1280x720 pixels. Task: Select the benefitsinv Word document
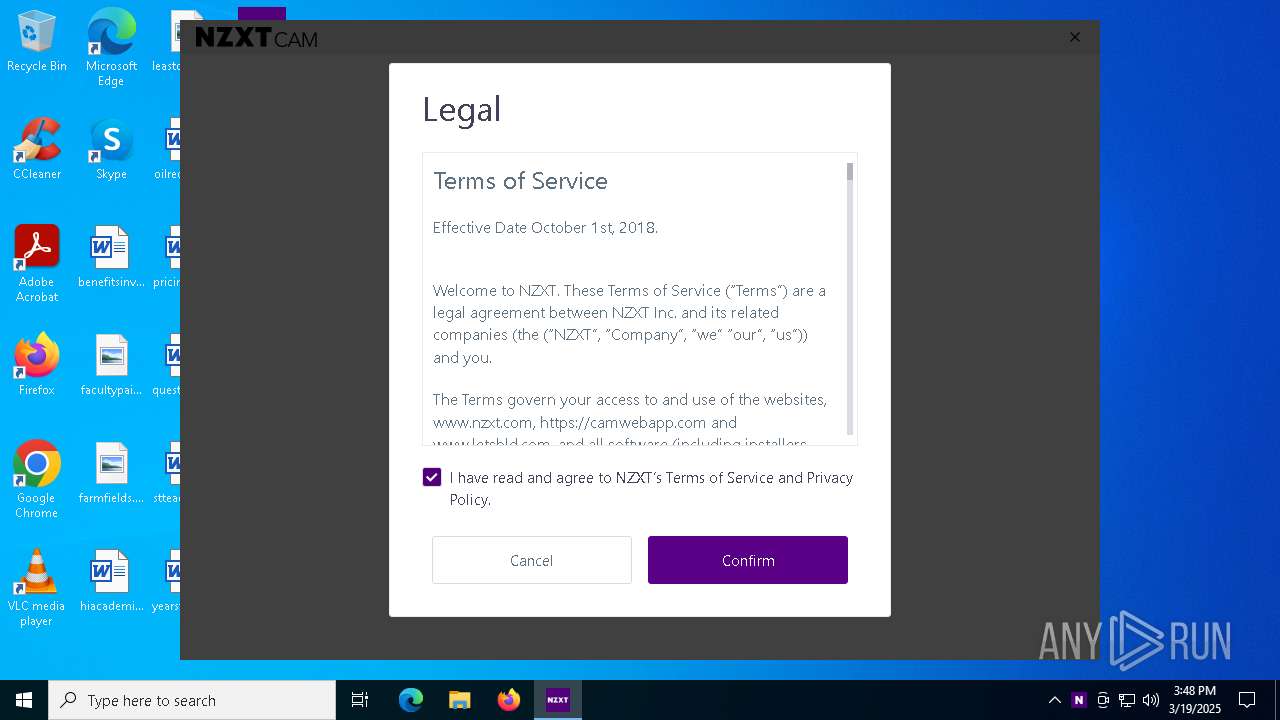[x=111, y=257]
